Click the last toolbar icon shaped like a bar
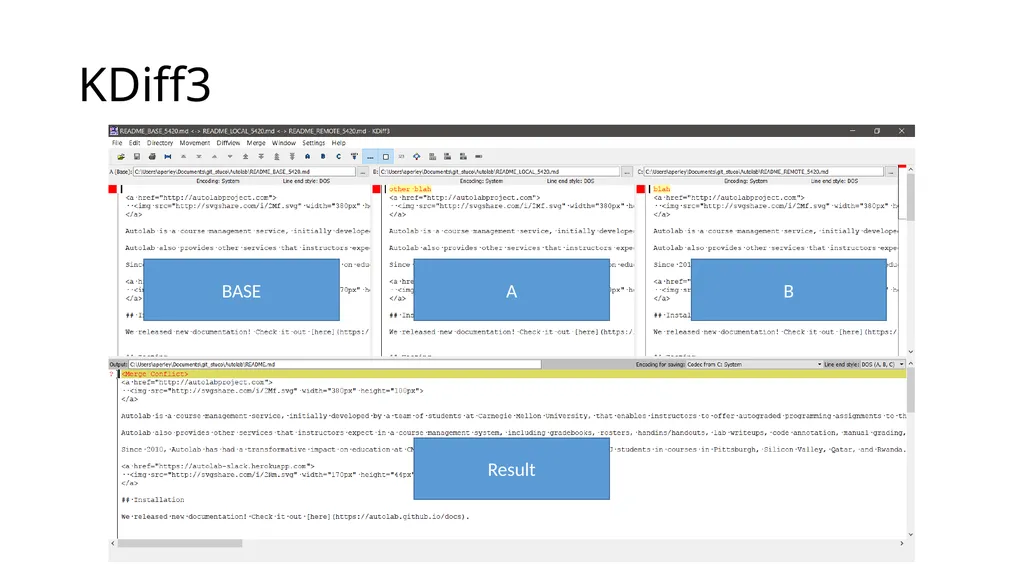 point(479,157)
